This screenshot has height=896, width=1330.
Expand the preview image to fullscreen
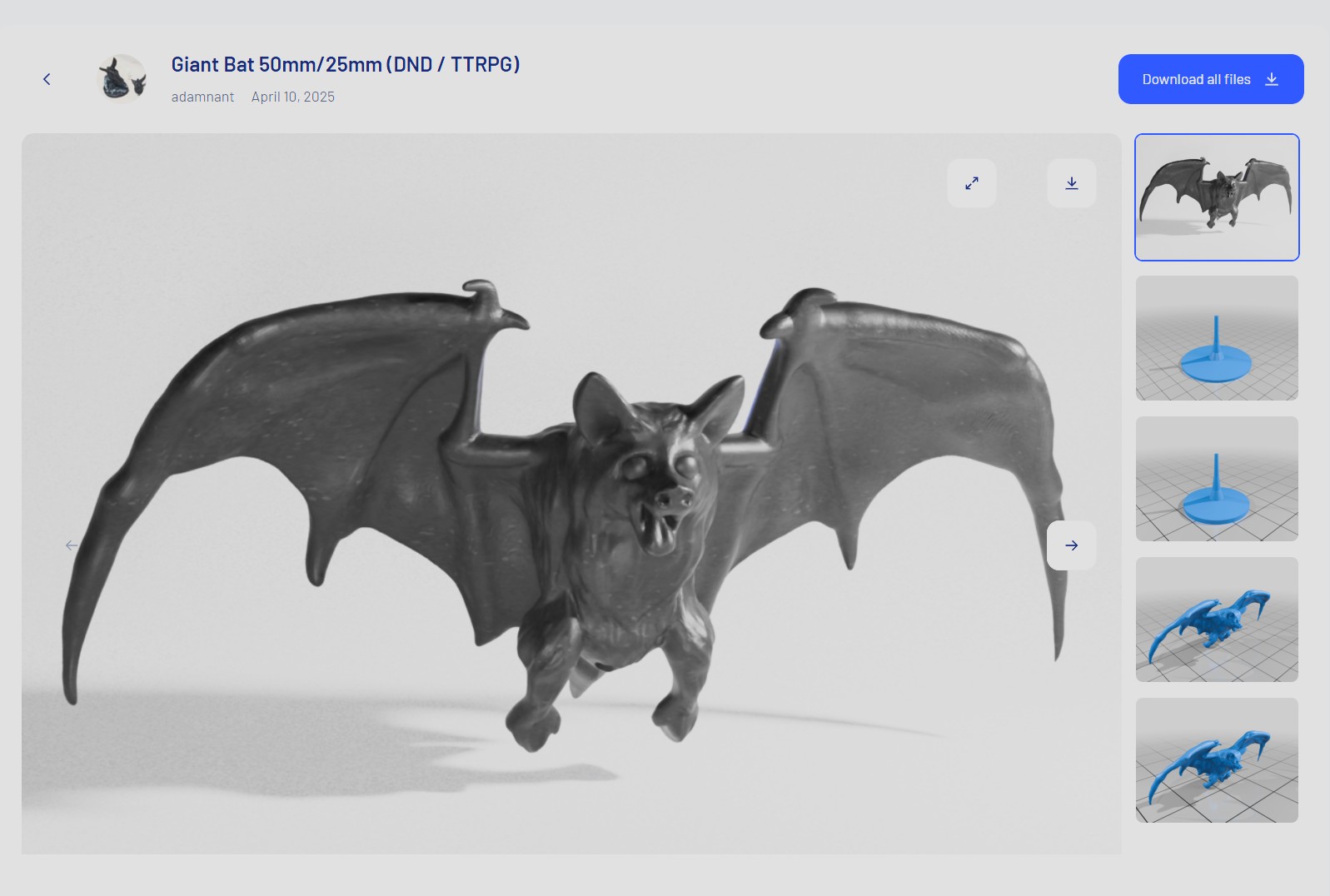coord(971,183)
